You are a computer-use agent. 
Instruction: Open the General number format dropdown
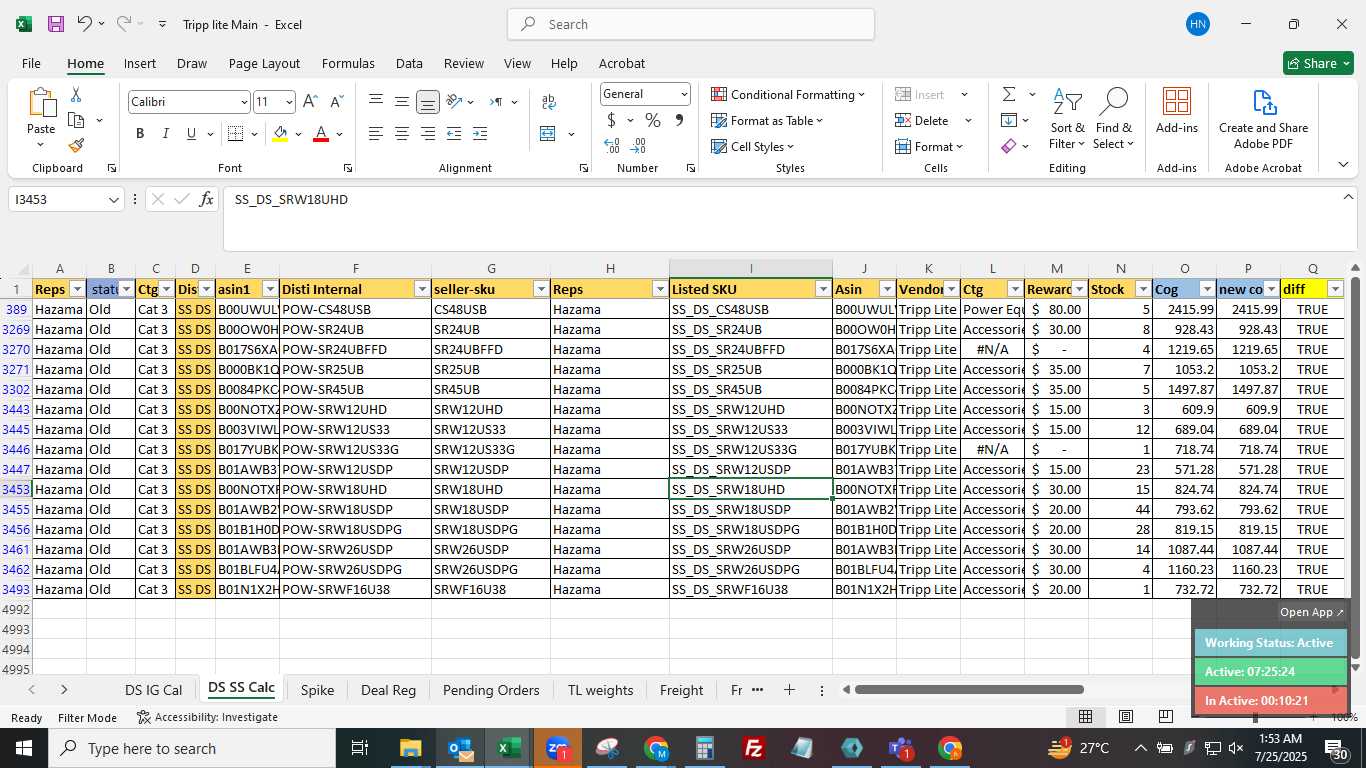tap(684, 94)
